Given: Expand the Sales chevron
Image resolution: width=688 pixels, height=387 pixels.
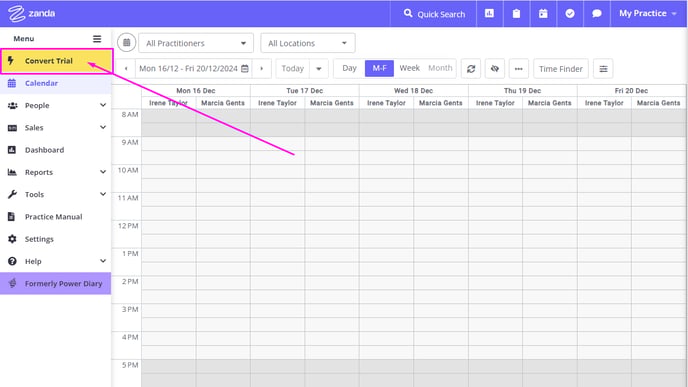Looking at the screenshot, I should 103,127.
